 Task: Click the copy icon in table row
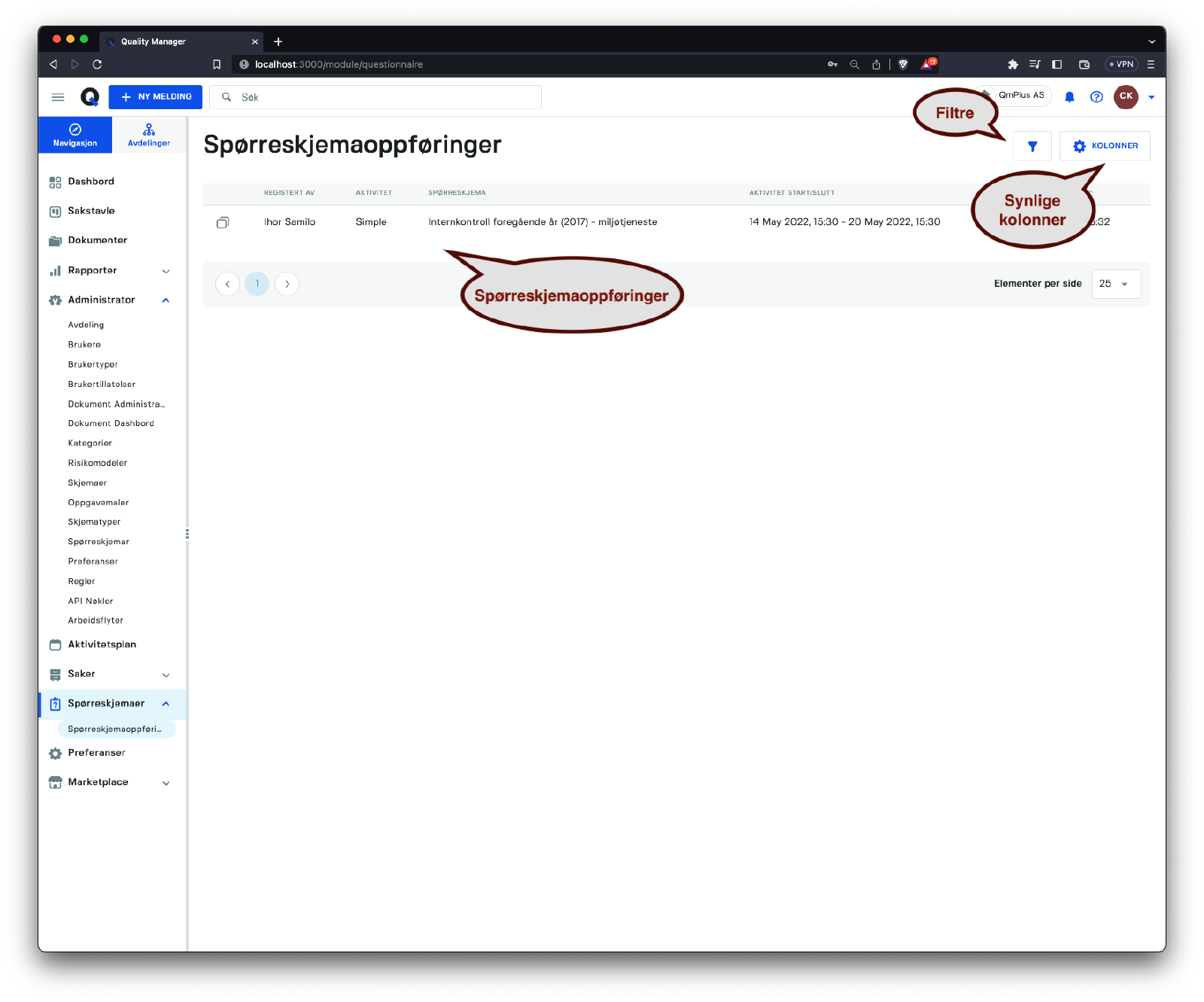[223, 222]
